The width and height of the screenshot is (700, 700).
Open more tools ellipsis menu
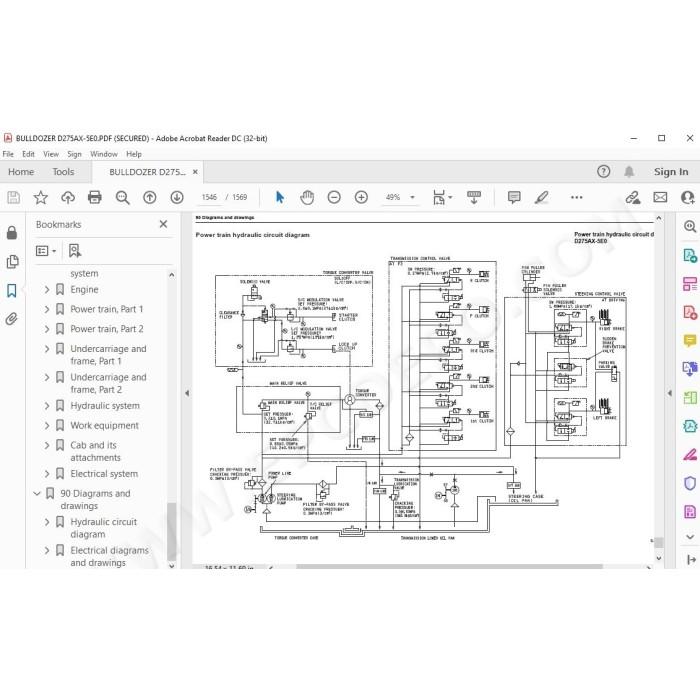tap(576, 197)
